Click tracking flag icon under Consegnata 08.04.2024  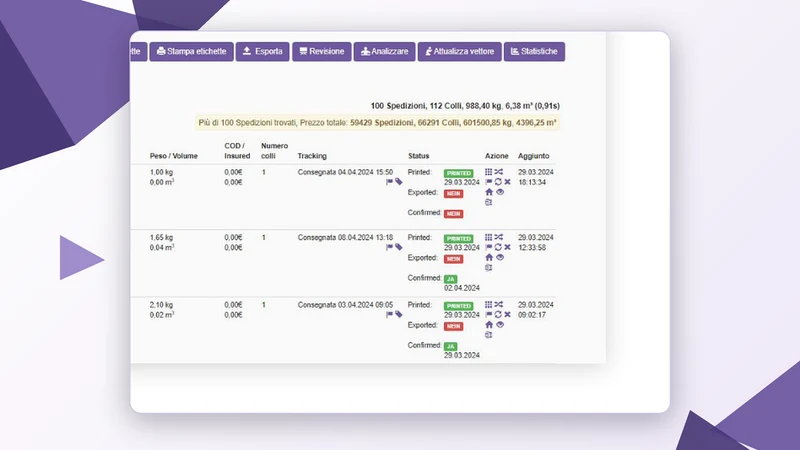389,247
